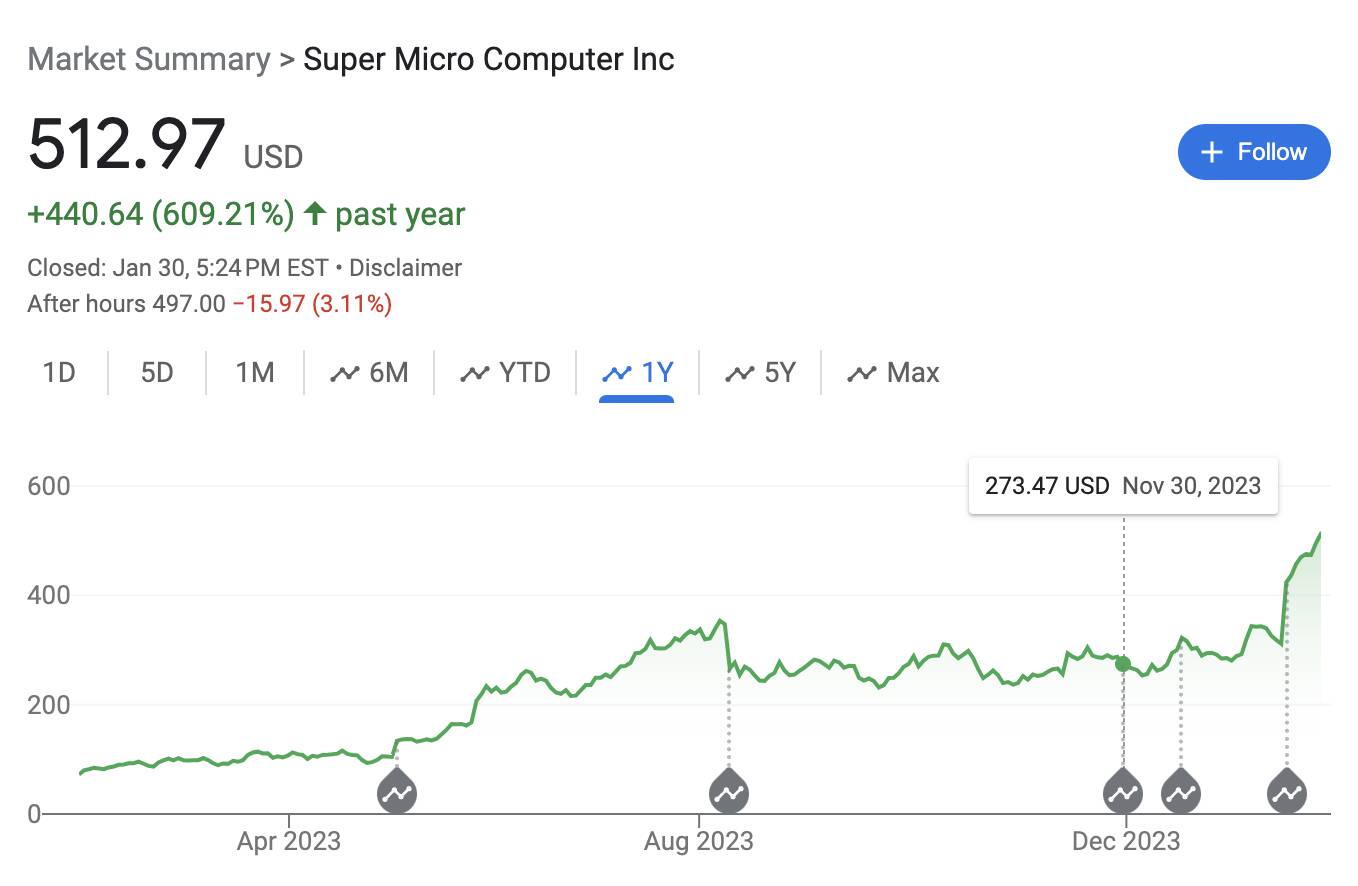The width and height of the screenshot is (1358, 886).
Task: Select the 1M time range tab
Action: coord(255,373)
